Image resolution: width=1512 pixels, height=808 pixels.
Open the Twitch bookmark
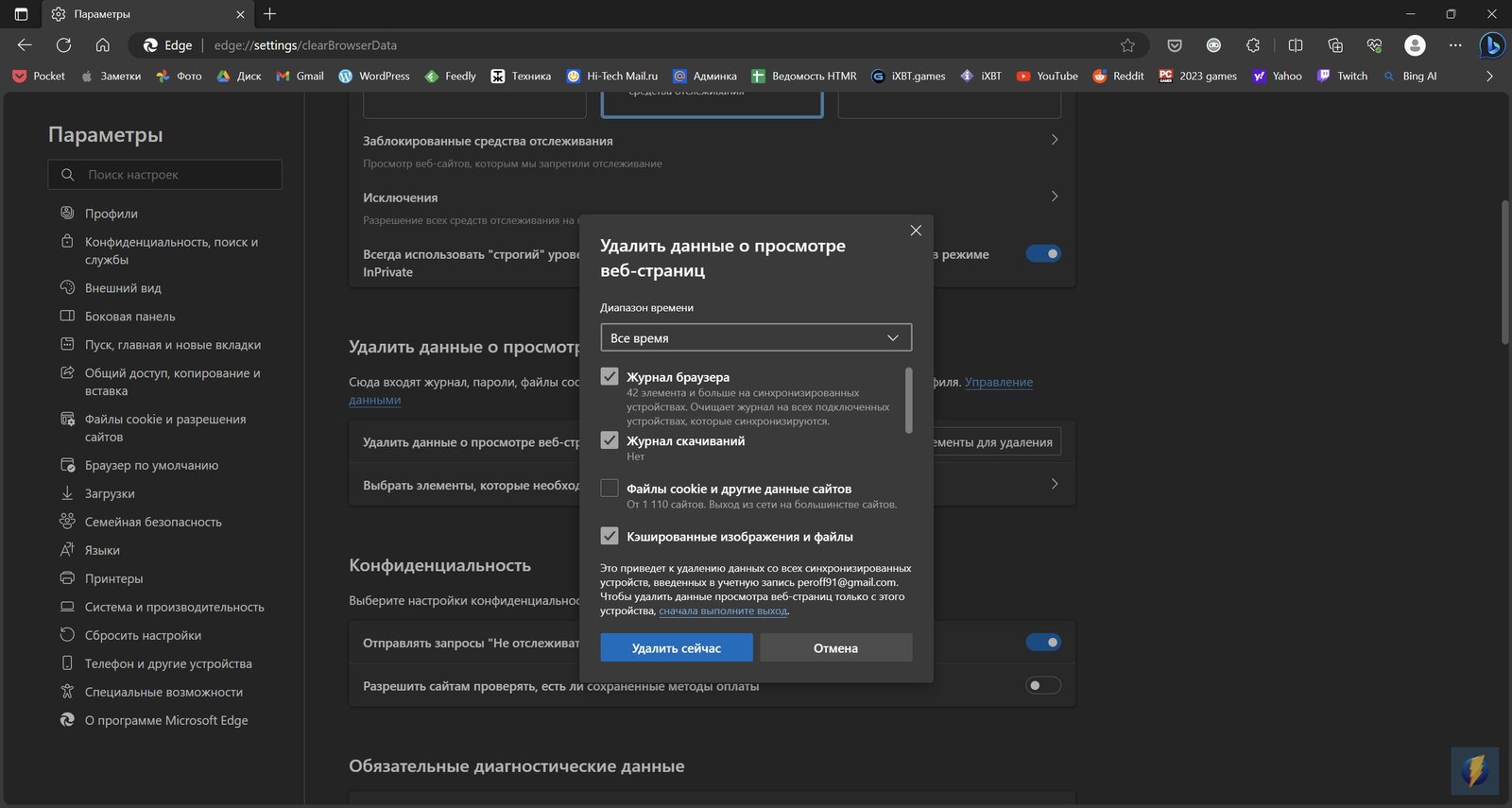point(1342,76)
